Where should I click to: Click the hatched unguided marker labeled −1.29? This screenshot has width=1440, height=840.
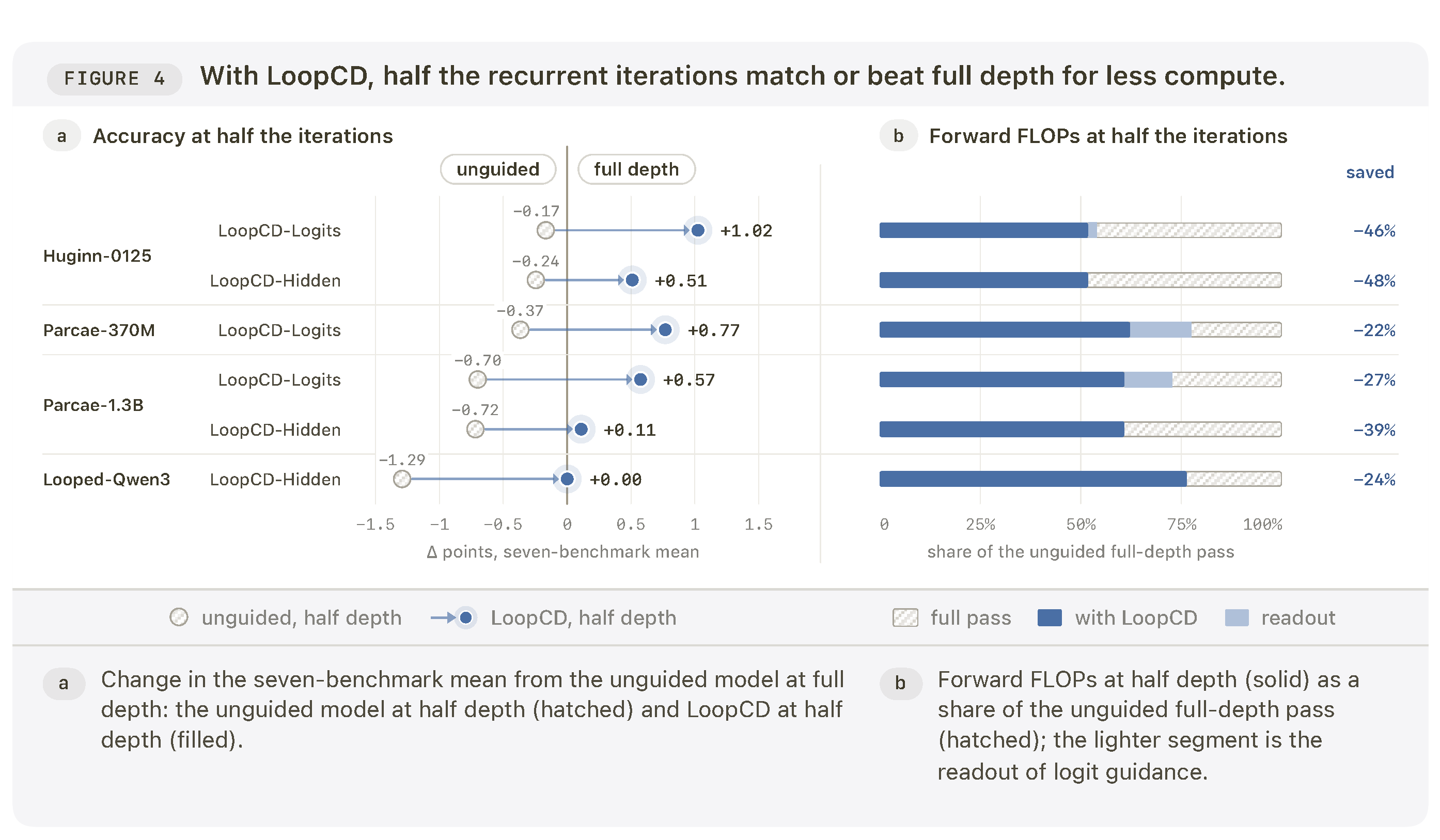coord(402,479)
